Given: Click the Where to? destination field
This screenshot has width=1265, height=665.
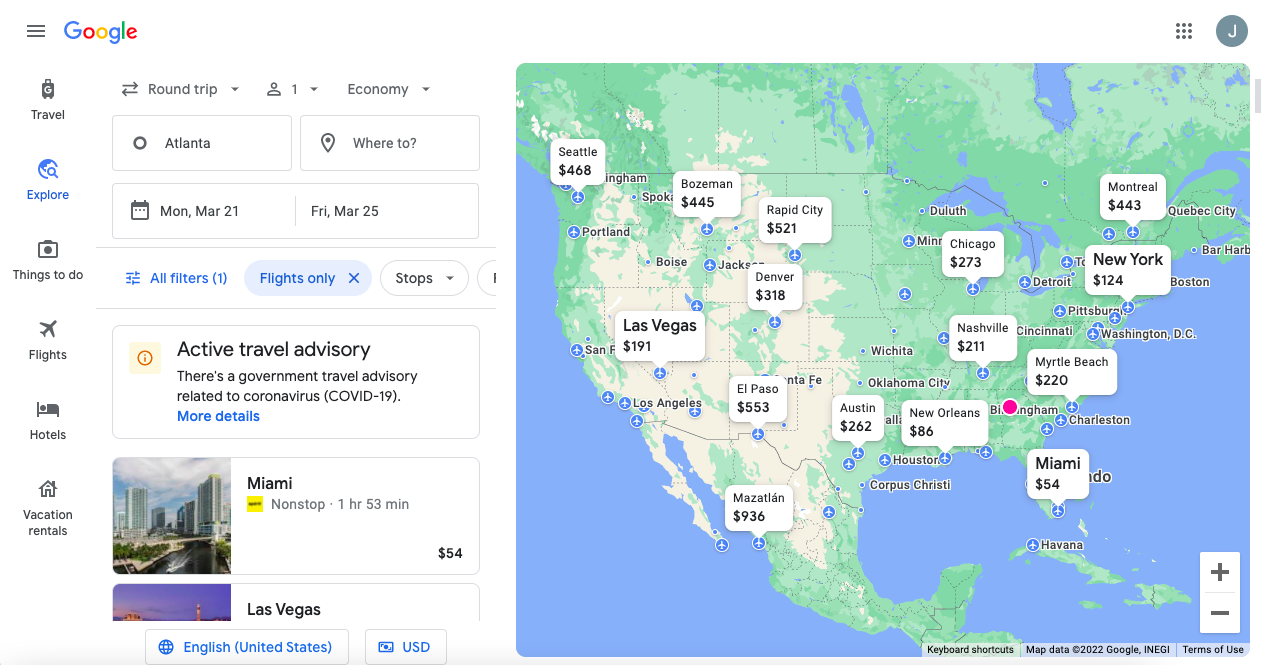Looking at the screenshot, I should (x=400, y=143).
